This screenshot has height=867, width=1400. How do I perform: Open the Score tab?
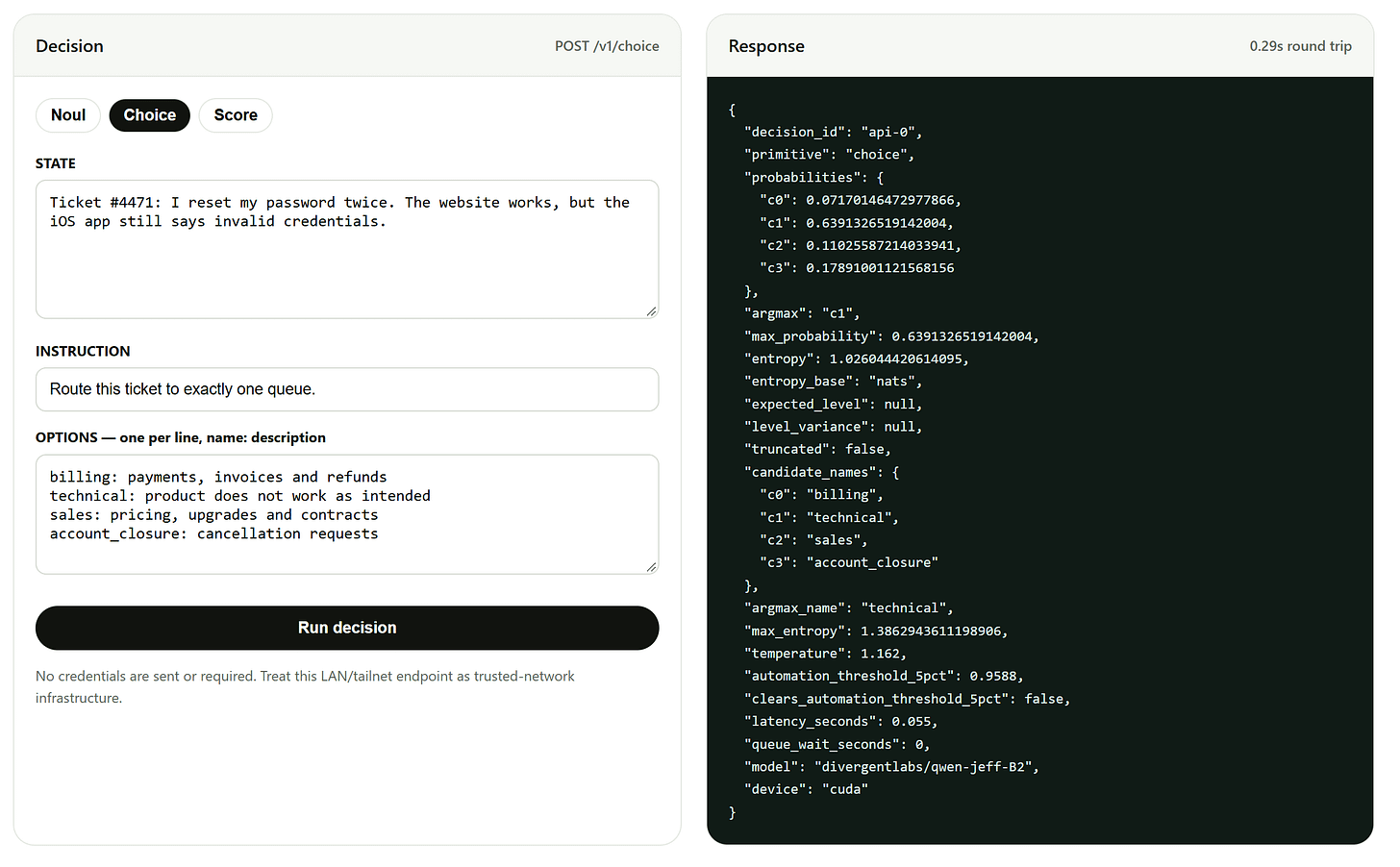point(236,115)
